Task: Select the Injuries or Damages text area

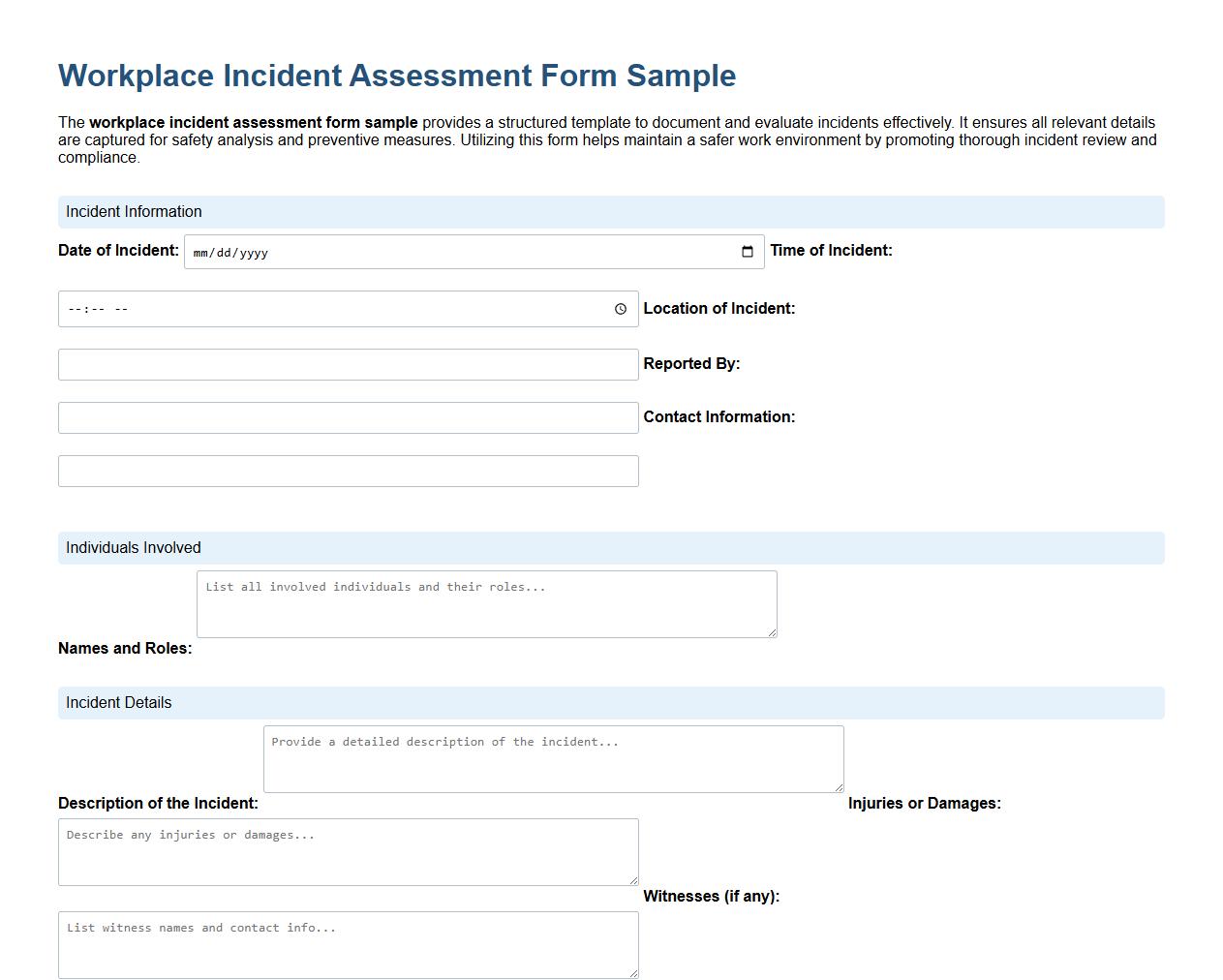Action: coord(349,850)
